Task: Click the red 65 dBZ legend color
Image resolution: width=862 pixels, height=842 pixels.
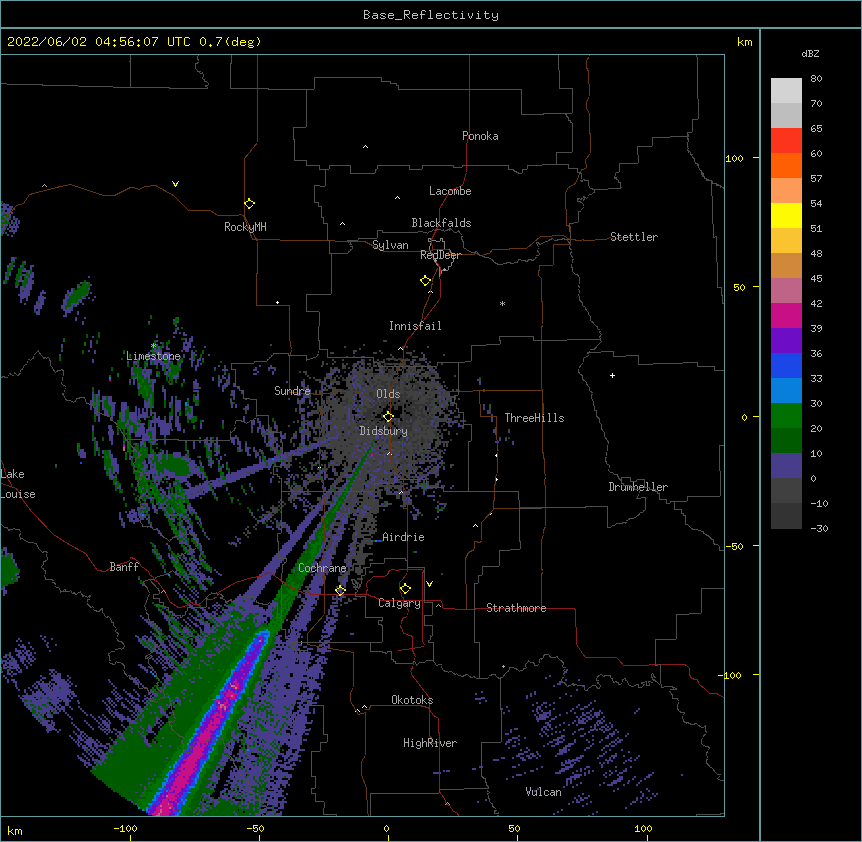Action: click(786, 140)
